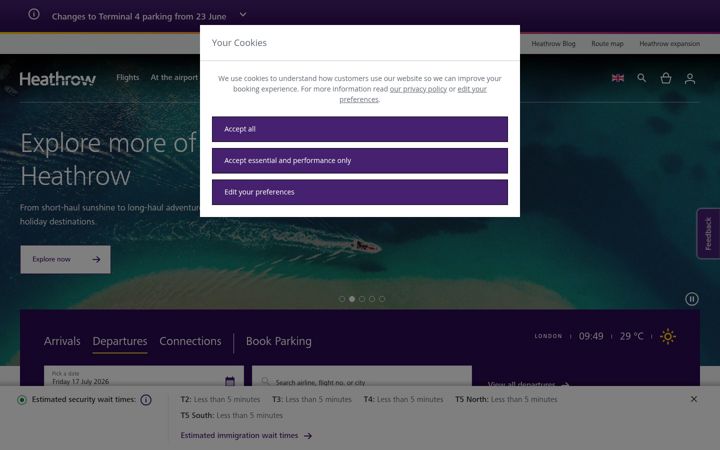Select the second carousel slide dot
Viewport: 720px width, 450px height.
[352, 299]
